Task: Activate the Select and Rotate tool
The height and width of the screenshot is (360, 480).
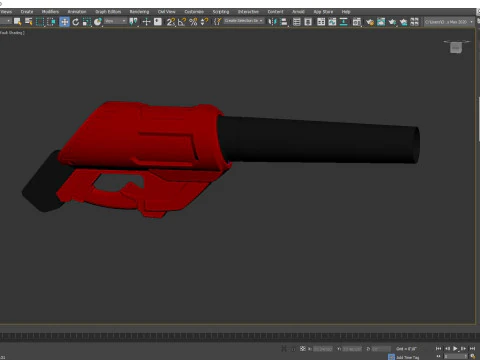Action: click(x=76, y=22)
